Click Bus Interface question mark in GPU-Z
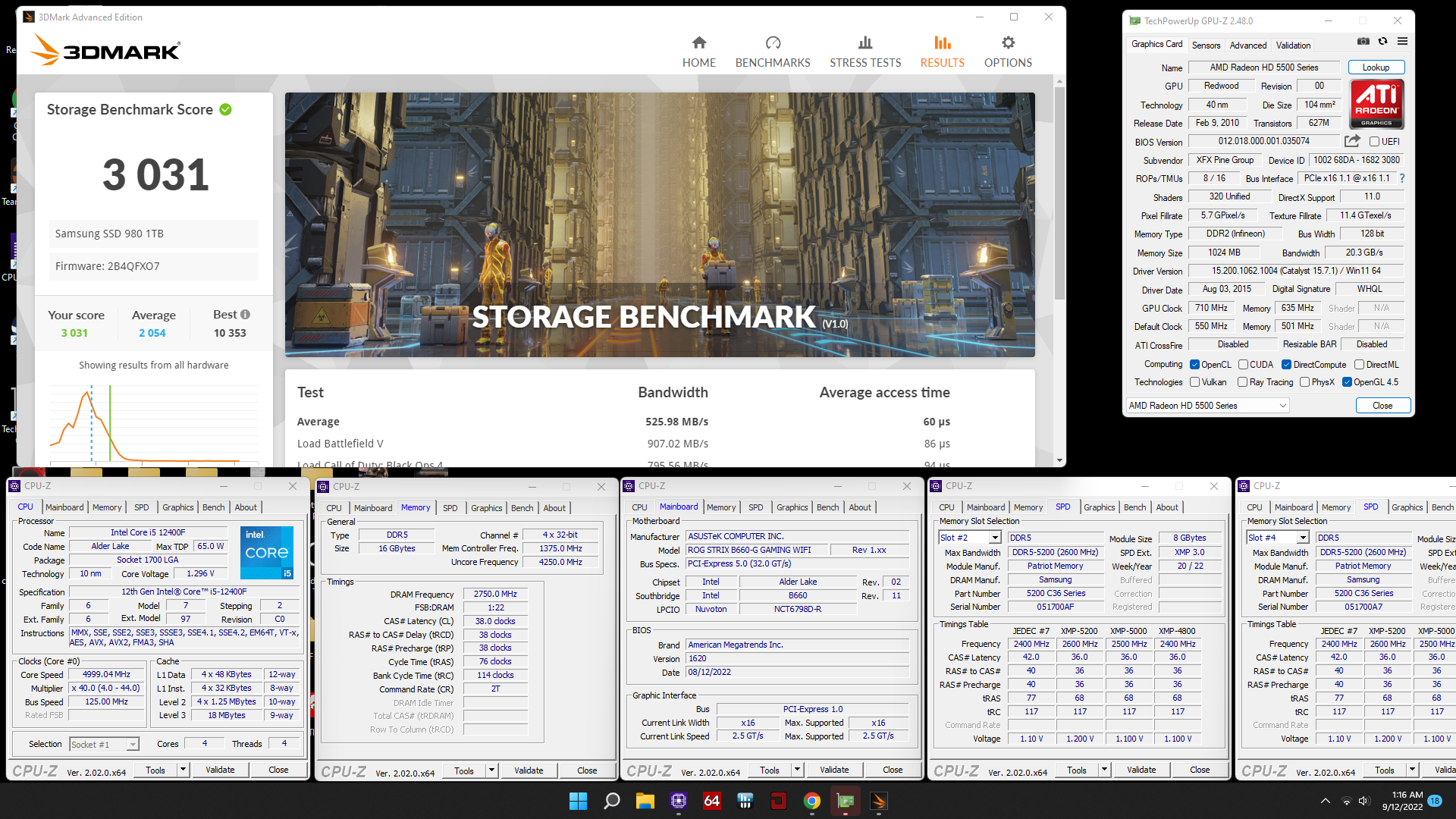Viewport: 1456px width, 819px height. pyautogui.click(x=1402, y=178)
